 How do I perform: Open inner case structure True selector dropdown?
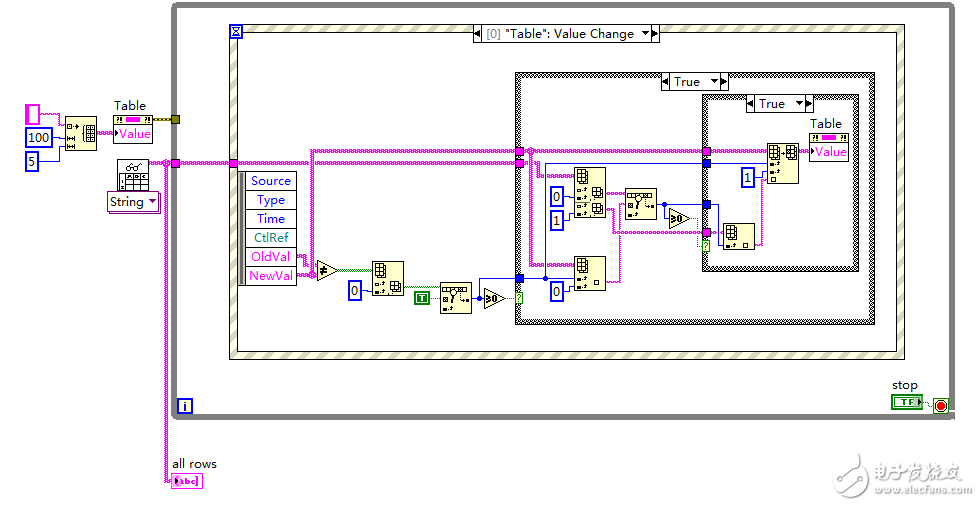click(799, 104)
